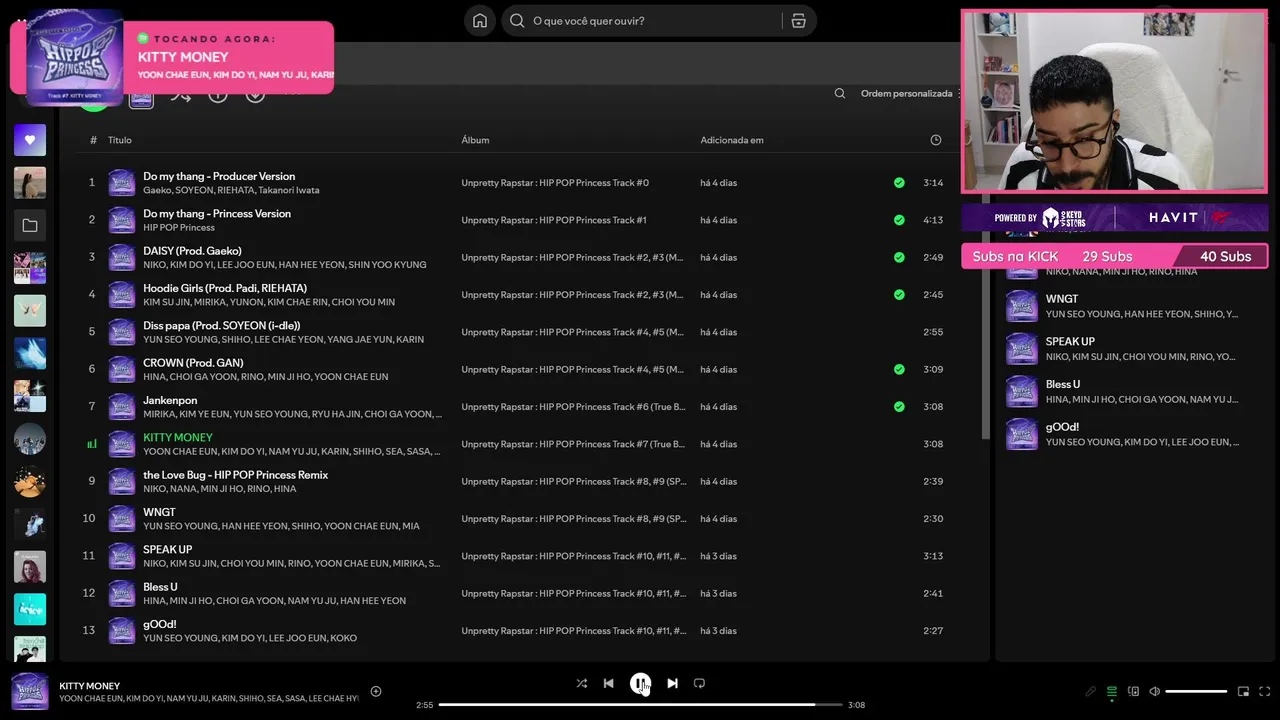Open the mini player icon
The height and width of the screenshot is (720, 1280).
1244,691
